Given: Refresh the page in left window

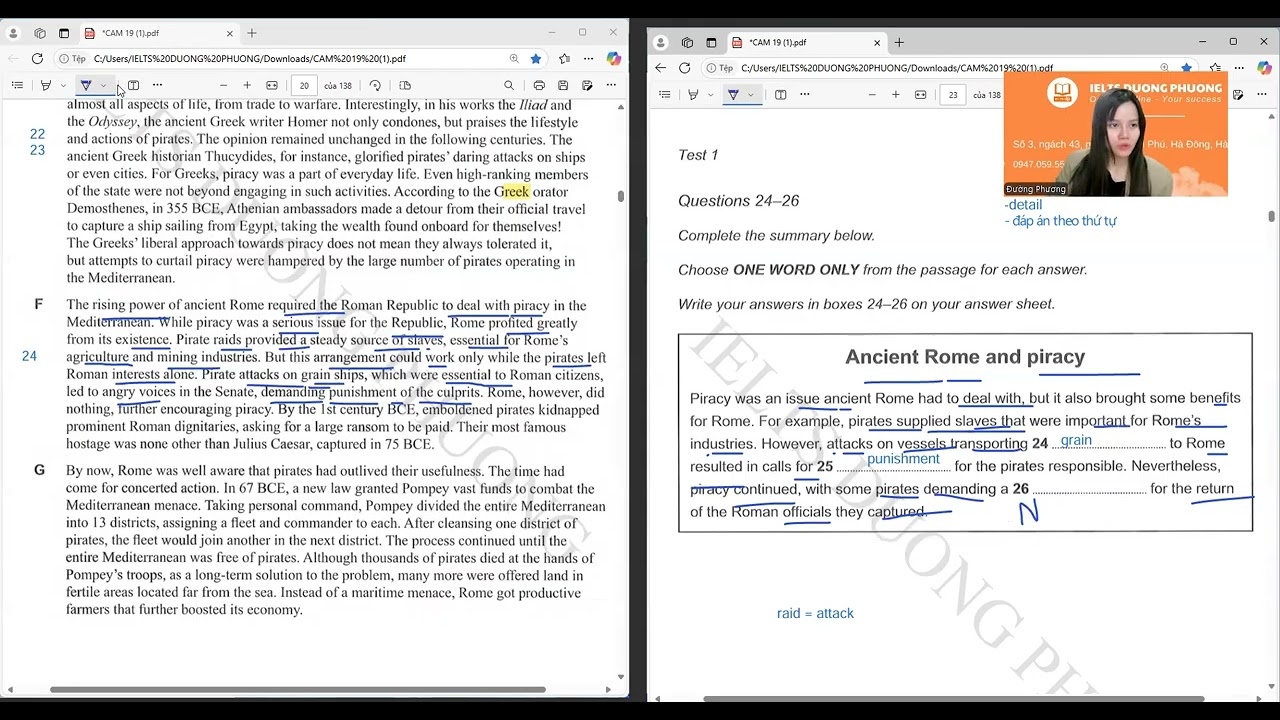Looking at the screenshot, I should [37, 59].
